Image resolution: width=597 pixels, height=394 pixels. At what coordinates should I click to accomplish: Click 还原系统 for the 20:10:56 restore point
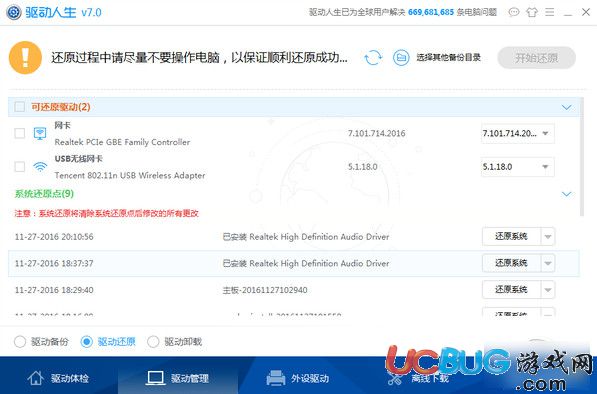(x=511, y=236)
